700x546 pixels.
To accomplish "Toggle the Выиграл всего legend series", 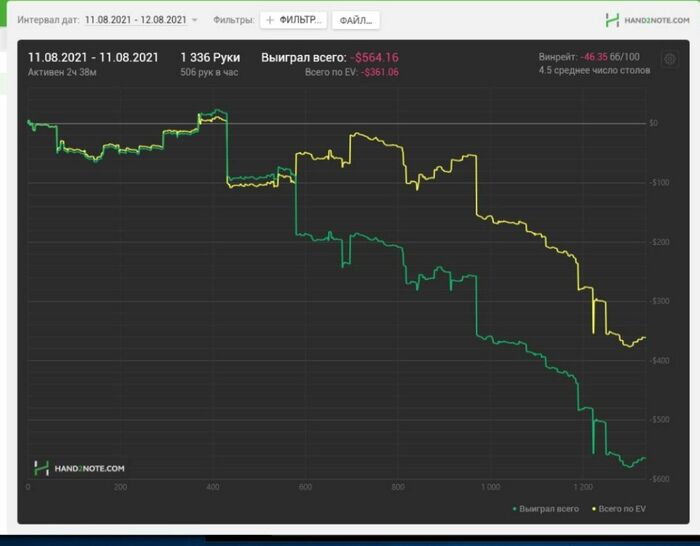I will (x=546, y=508).
